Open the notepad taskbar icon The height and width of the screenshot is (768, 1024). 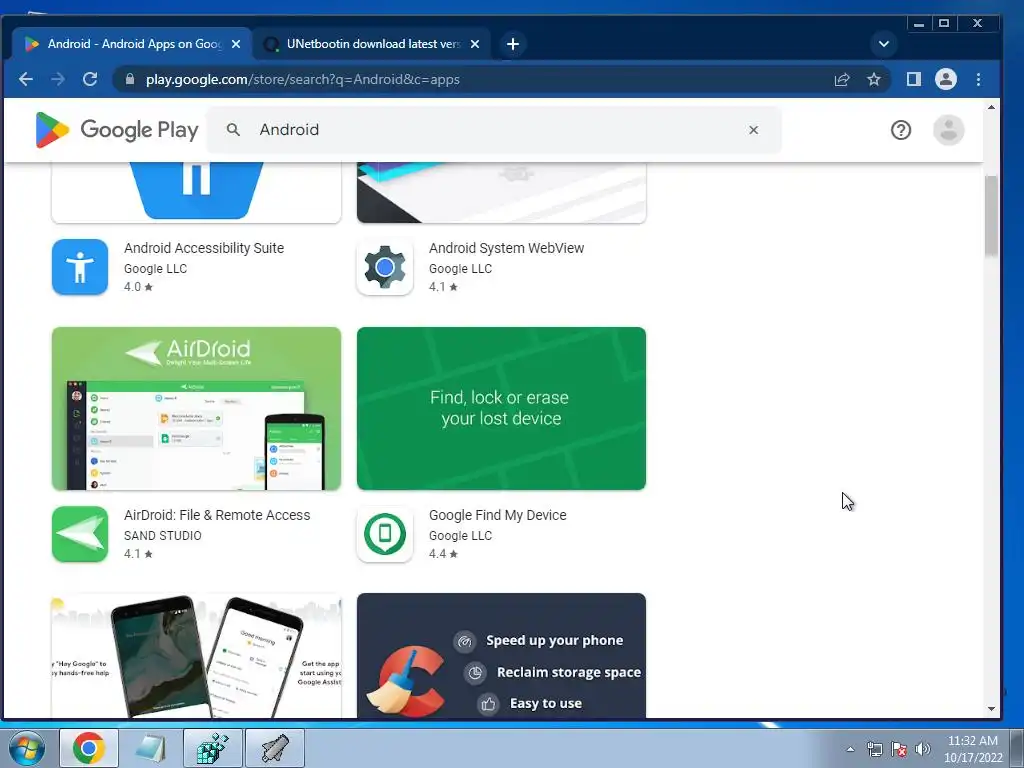150,748
